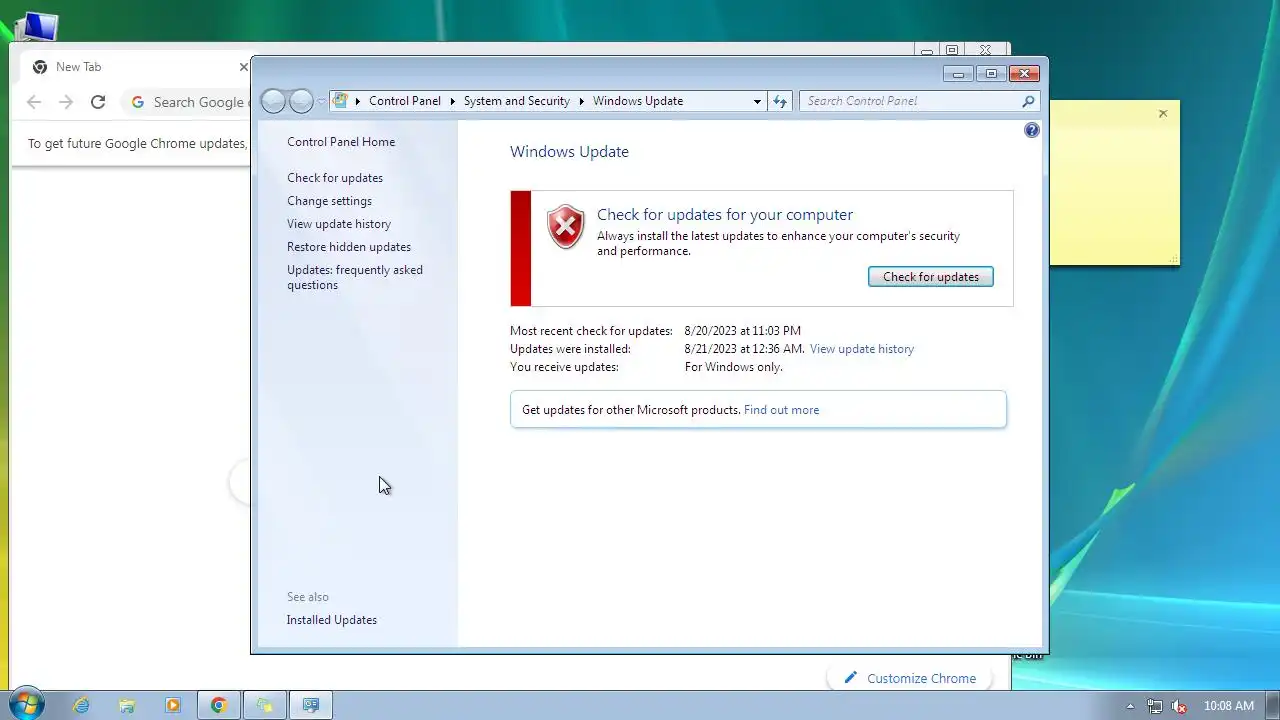Screen dimensions: 1280x720
Task: Click the red shield error icon
Action: tap(566, 227)
